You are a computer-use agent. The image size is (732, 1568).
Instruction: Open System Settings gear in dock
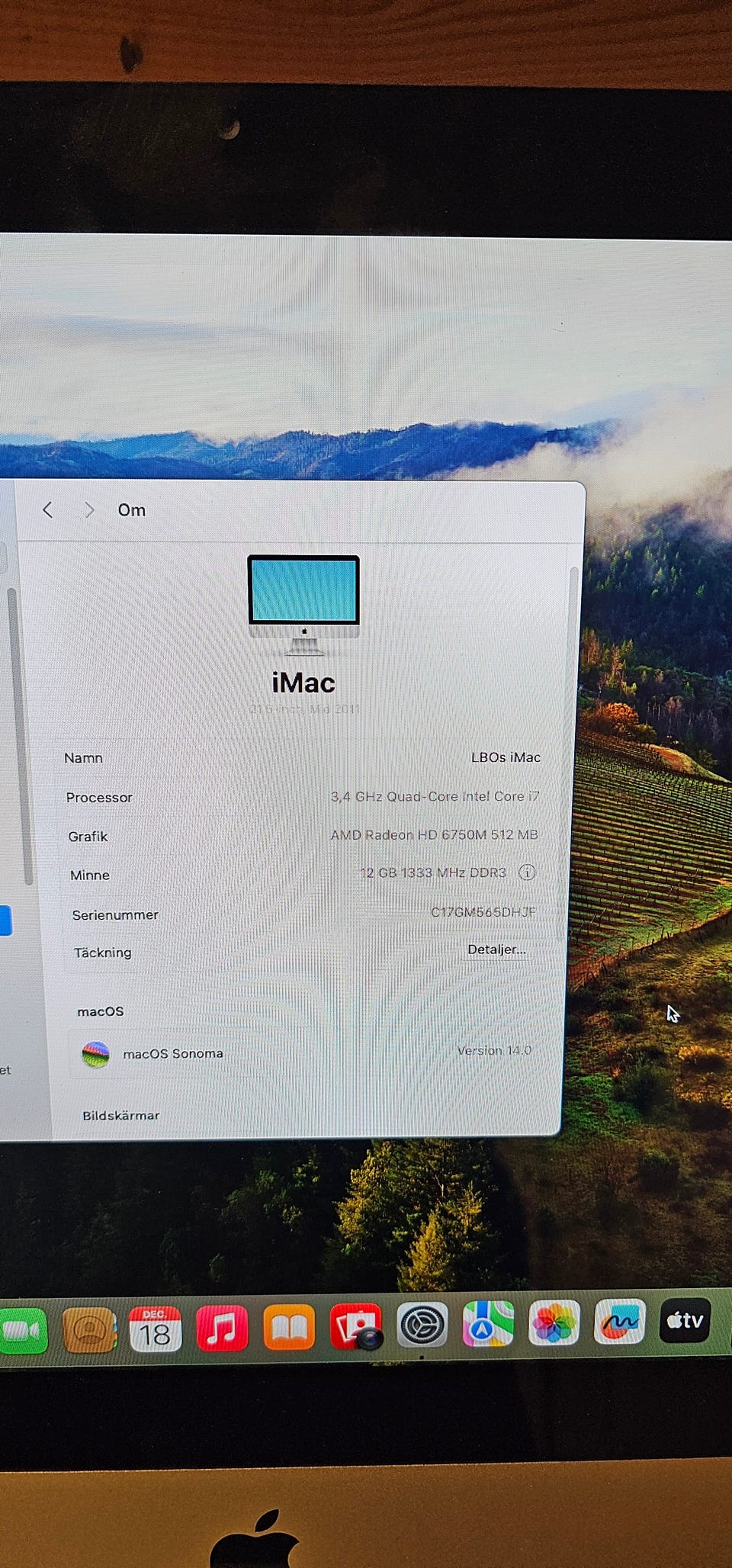[422, 1325]
